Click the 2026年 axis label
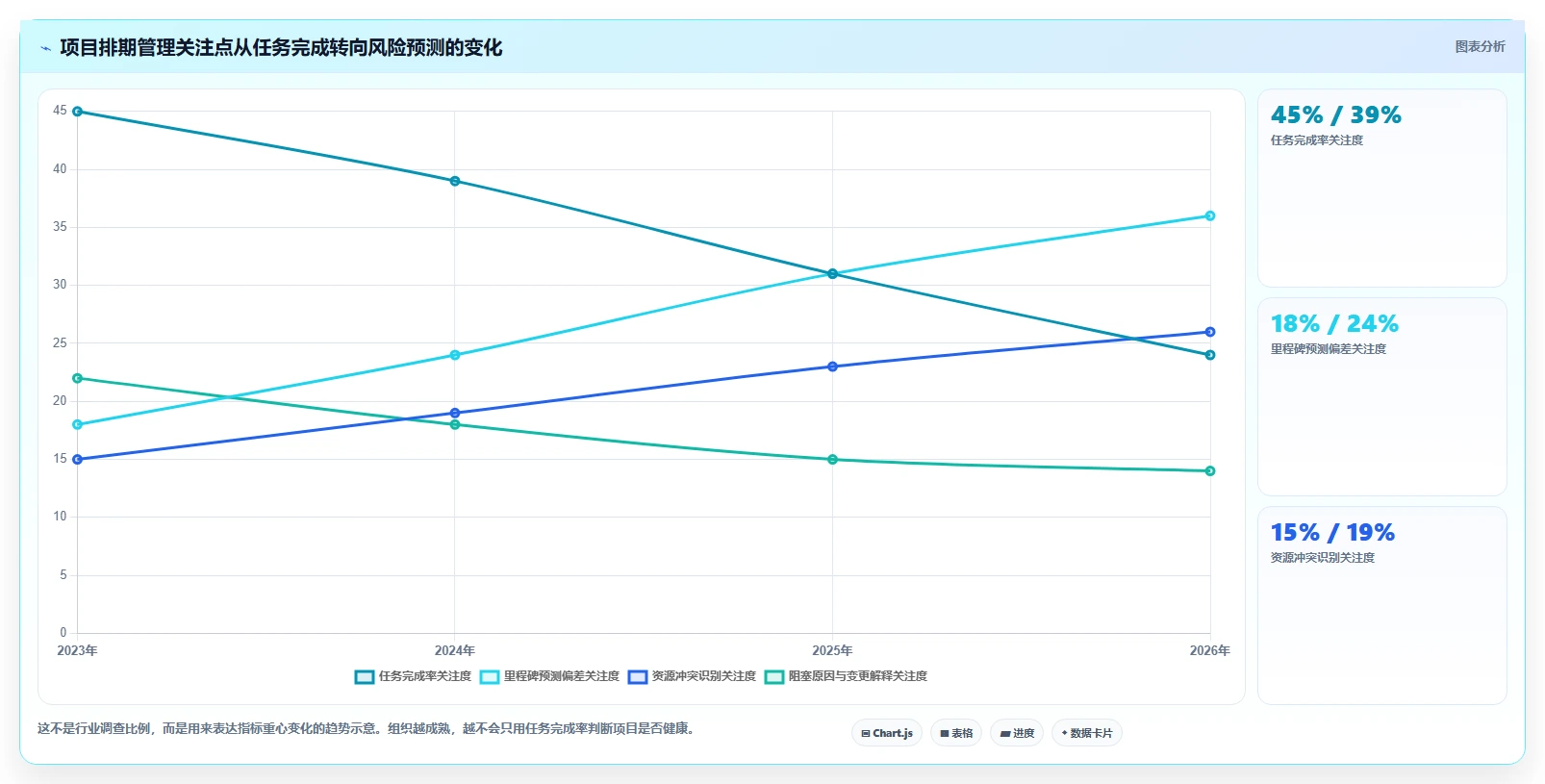 (1209, 651)
